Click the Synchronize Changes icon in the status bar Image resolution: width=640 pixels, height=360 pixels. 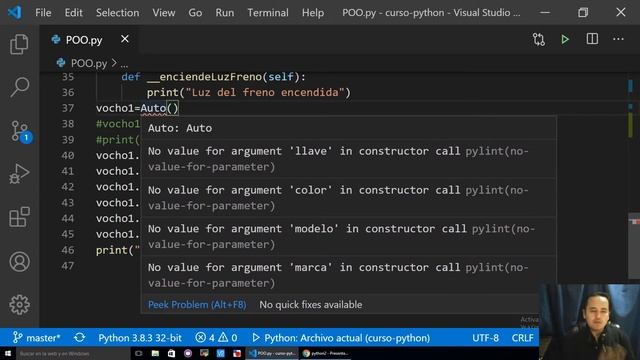click(x=80, y=338)
